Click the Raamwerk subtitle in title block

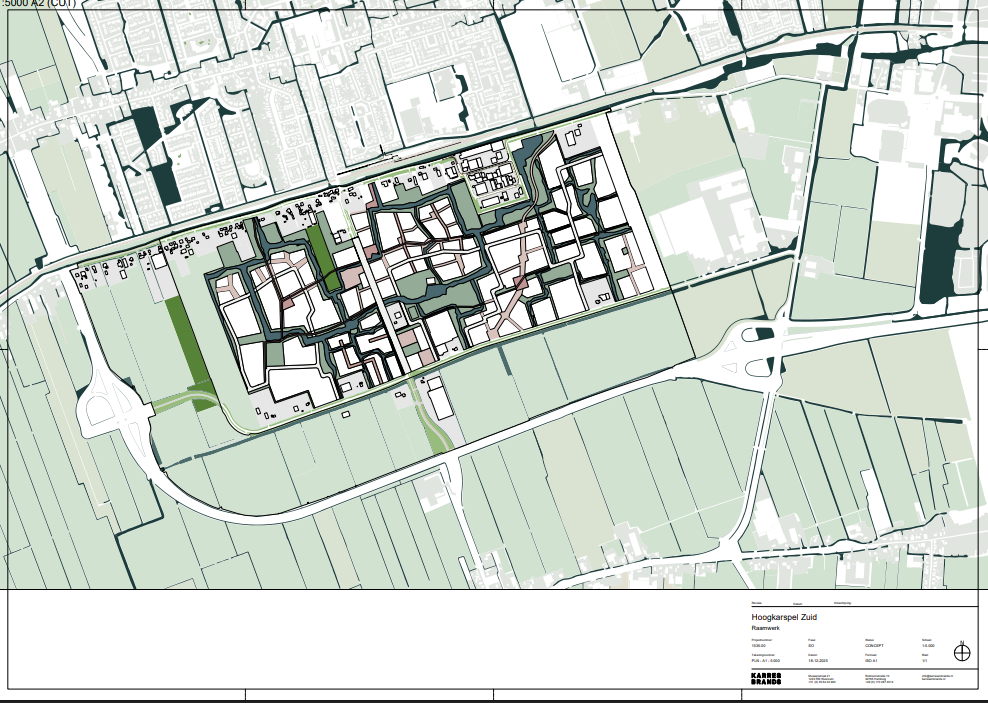click(x=765, y=628)
